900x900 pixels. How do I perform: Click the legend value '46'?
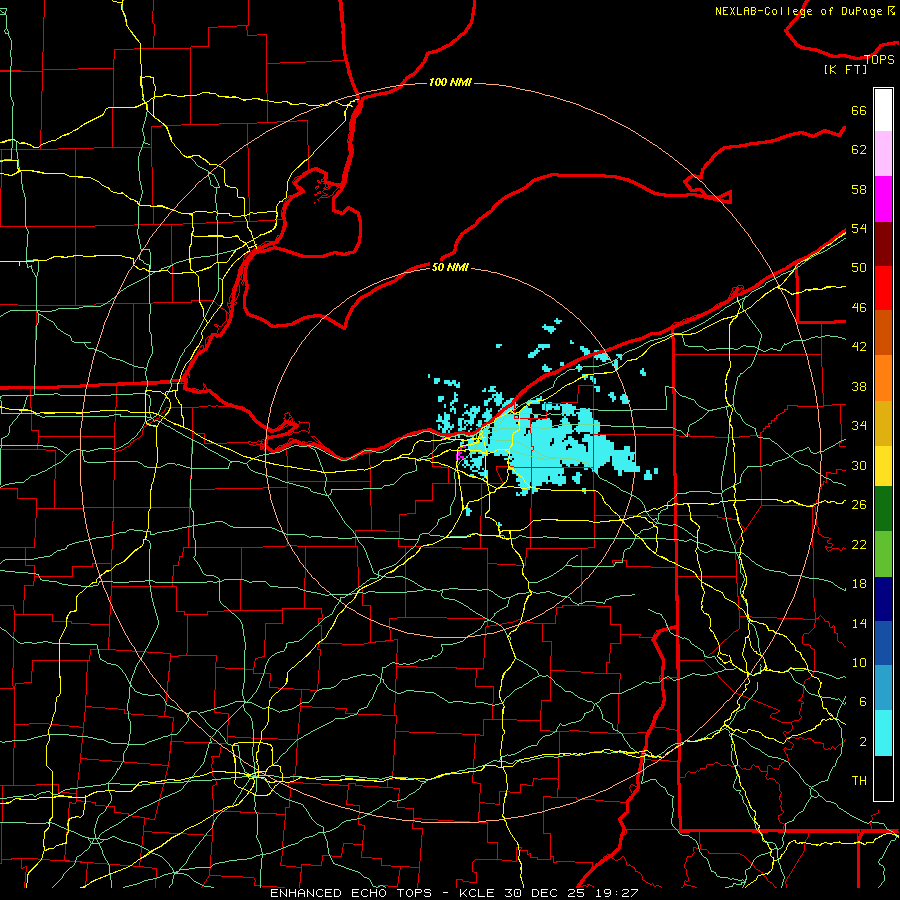(x=859, y=308)
